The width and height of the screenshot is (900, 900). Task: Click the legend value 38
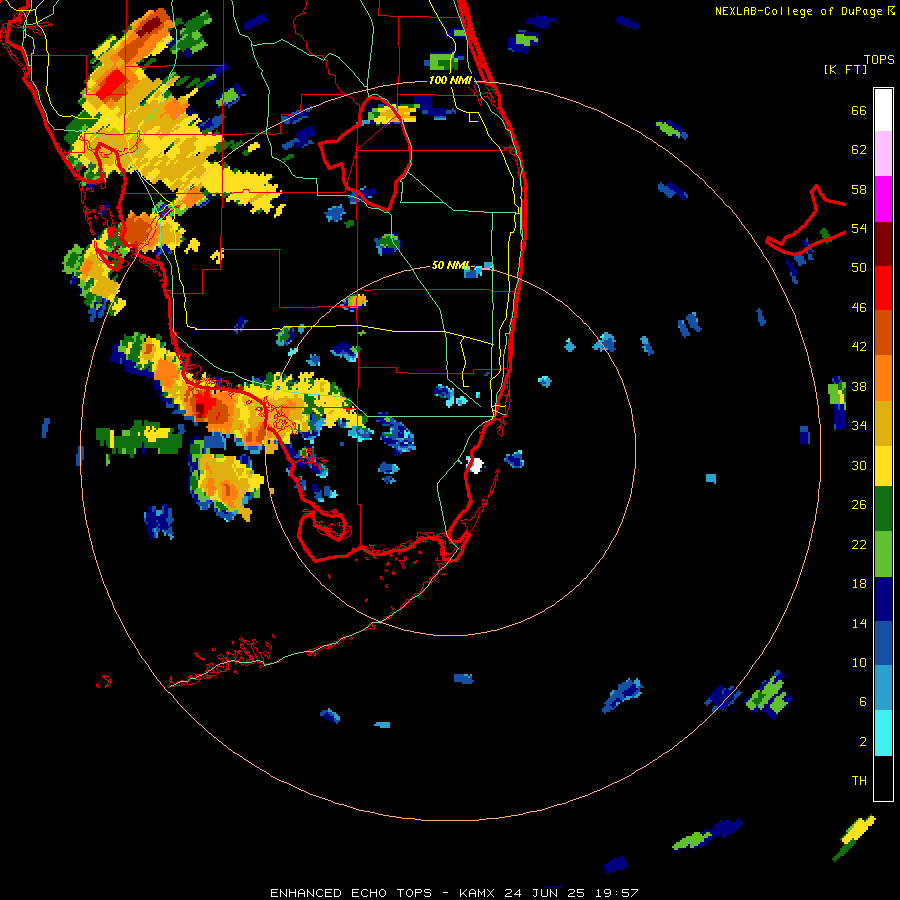coord(859,386)
